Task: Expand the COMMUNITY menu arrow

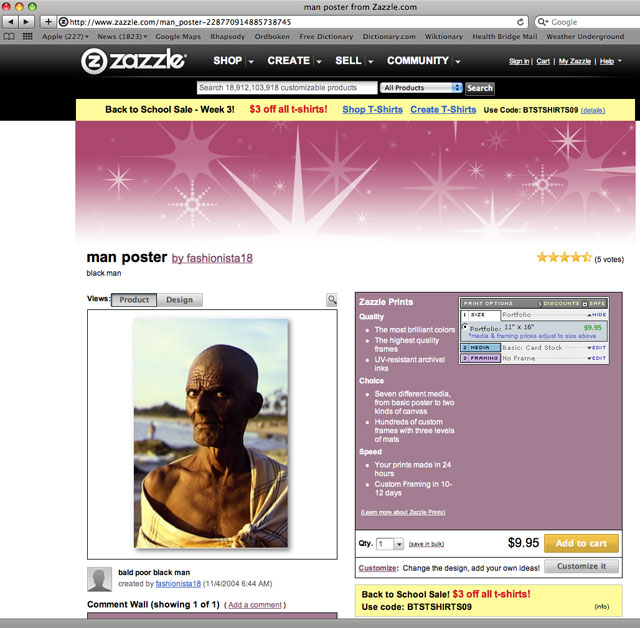Action: click(458, 62)
